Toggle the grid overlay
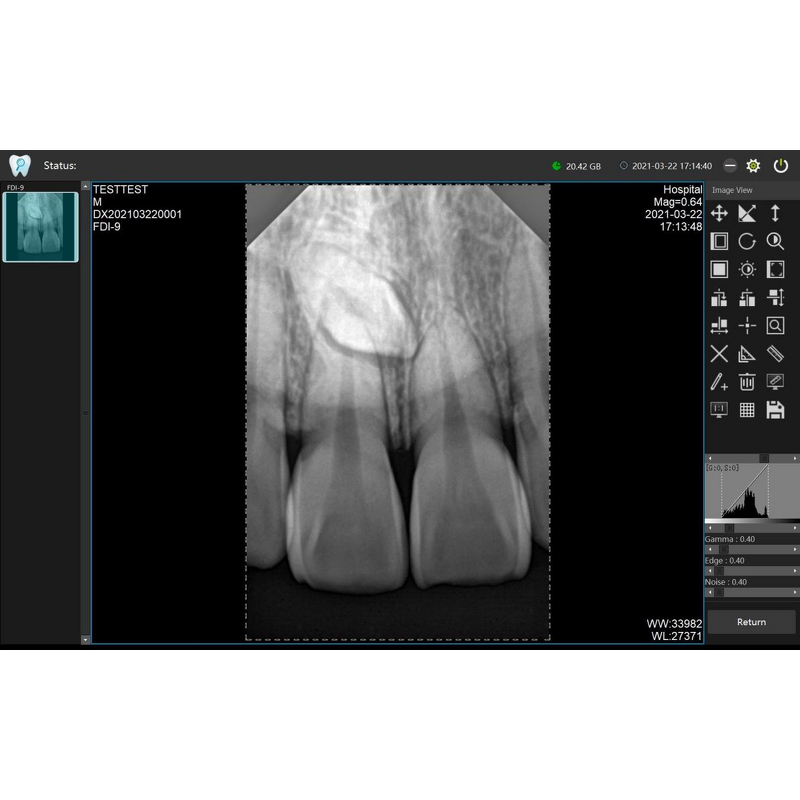Viewport: 800px width, 800px height. 747,408
